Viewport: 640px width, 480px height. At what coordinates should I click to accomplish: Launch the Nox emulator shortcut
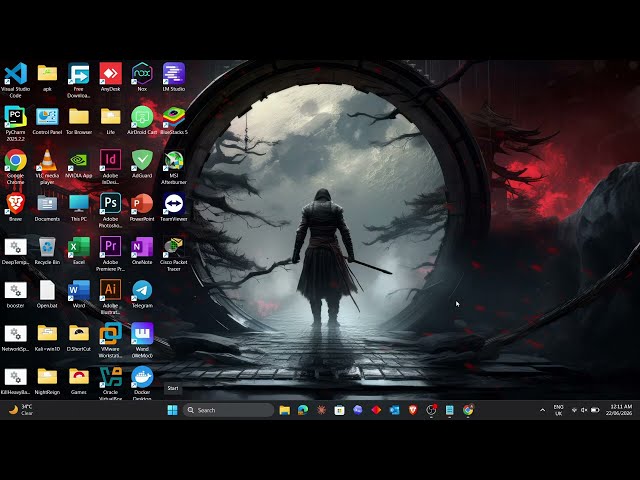142,77
